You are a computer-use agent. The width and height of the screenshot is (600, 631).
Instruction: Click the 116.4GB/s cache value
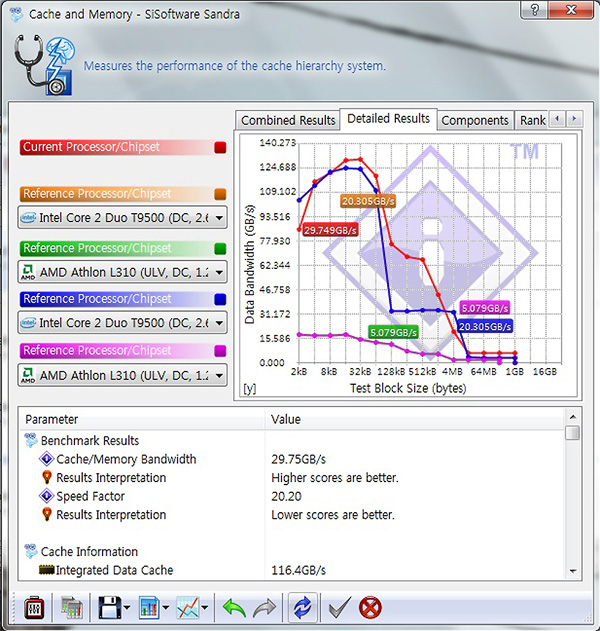(x=299, y=570)
